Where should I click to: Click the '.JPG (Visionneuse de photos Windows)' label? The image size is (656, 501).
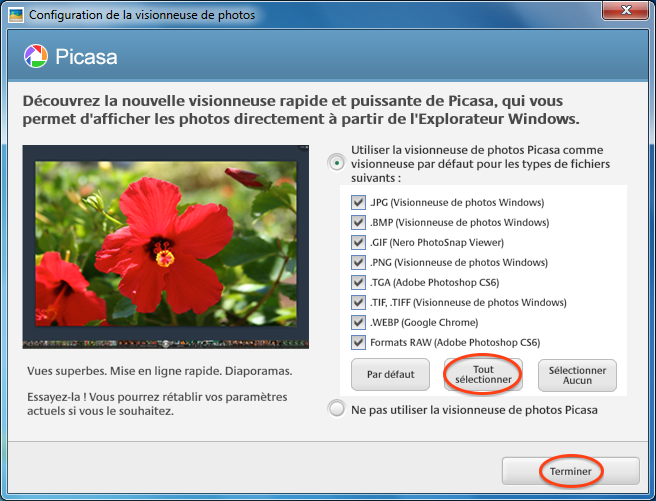click(457, 202)
